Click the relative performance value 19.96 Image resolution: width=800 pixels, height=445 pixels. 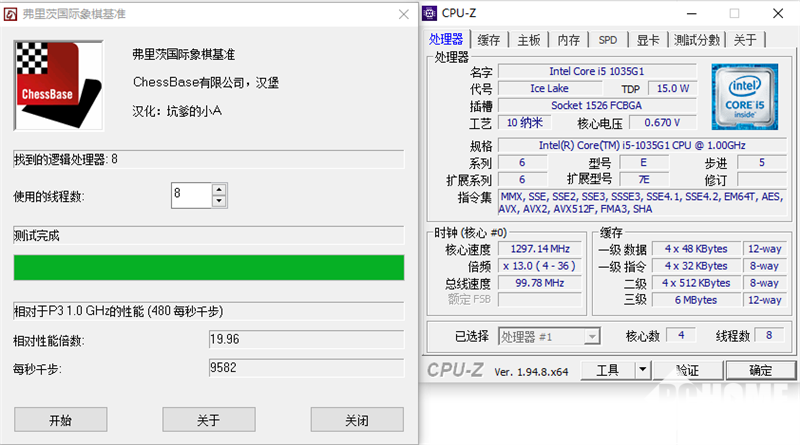point(306,339)
